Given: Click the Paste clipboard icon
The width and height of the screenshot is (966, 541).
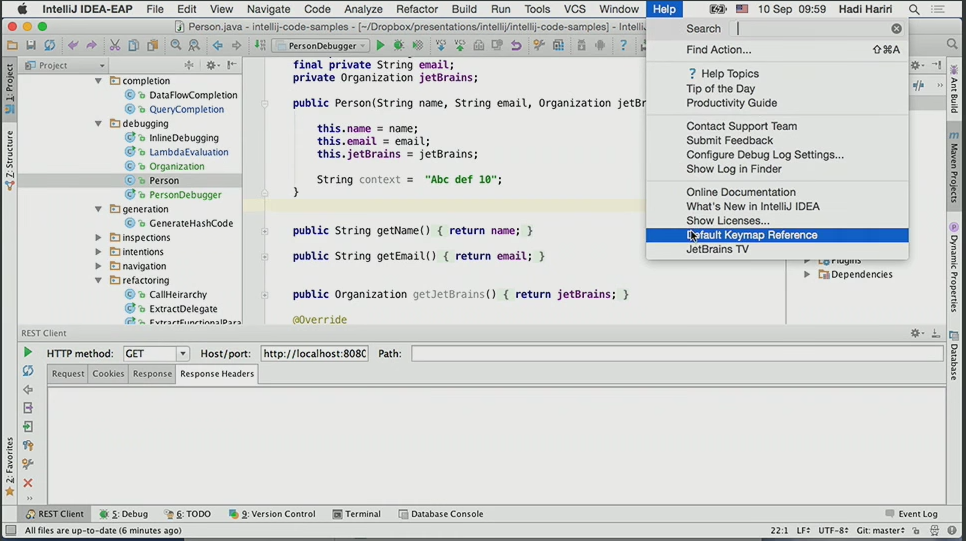Looking at the screenshot, I should tap(152, 46).
